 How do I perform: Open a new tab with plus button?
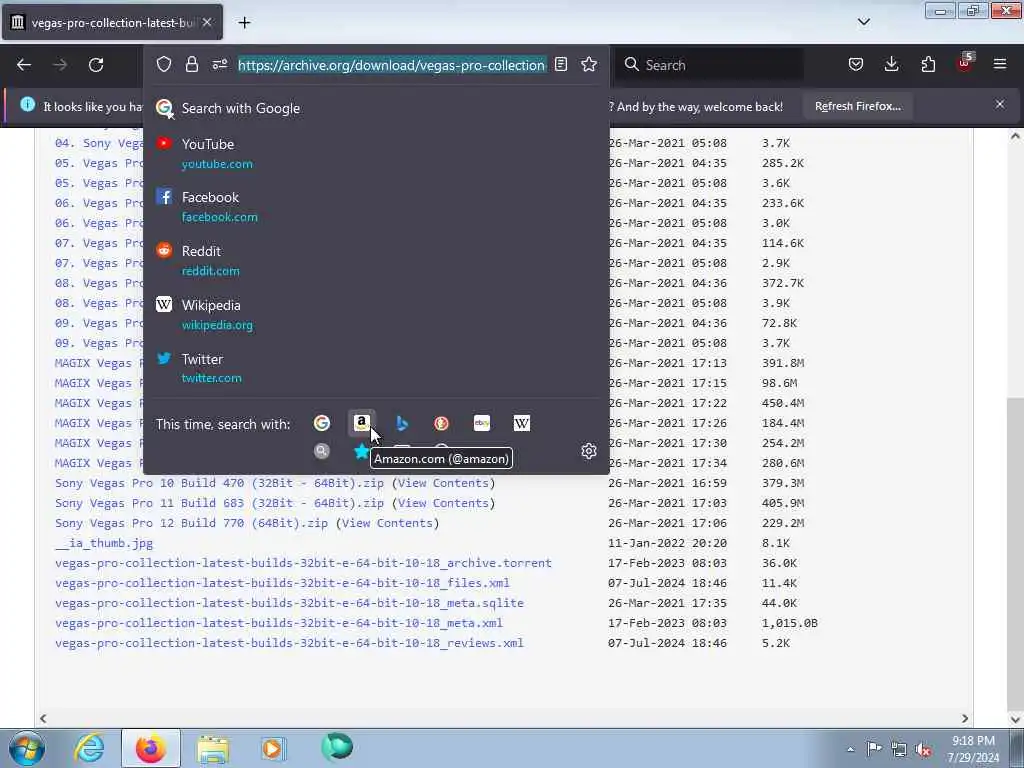pyautogui.click(x=244, y=23)
